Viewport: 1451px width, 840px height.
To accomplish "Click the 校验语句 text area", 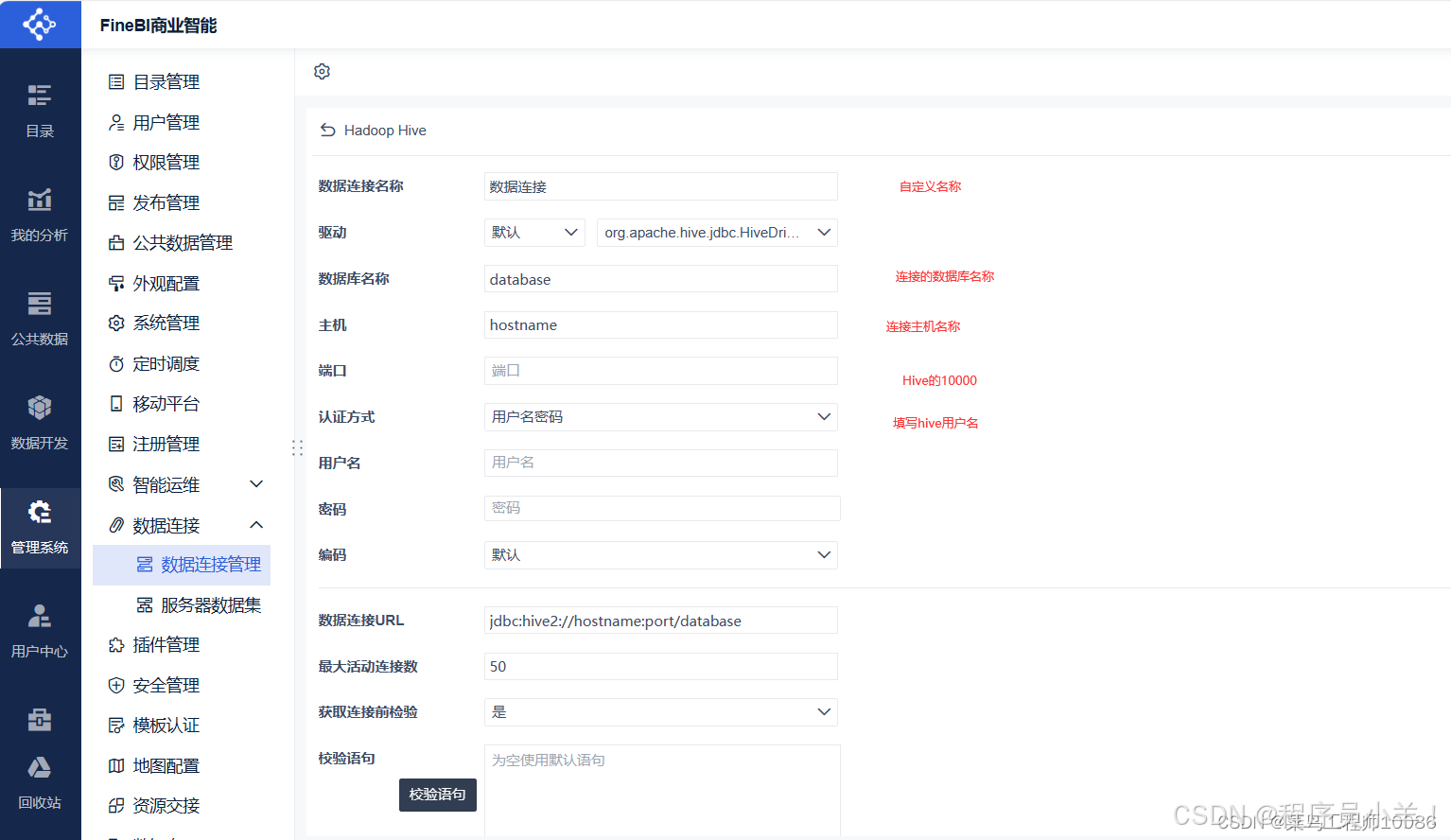I will (x=662, y=791).
